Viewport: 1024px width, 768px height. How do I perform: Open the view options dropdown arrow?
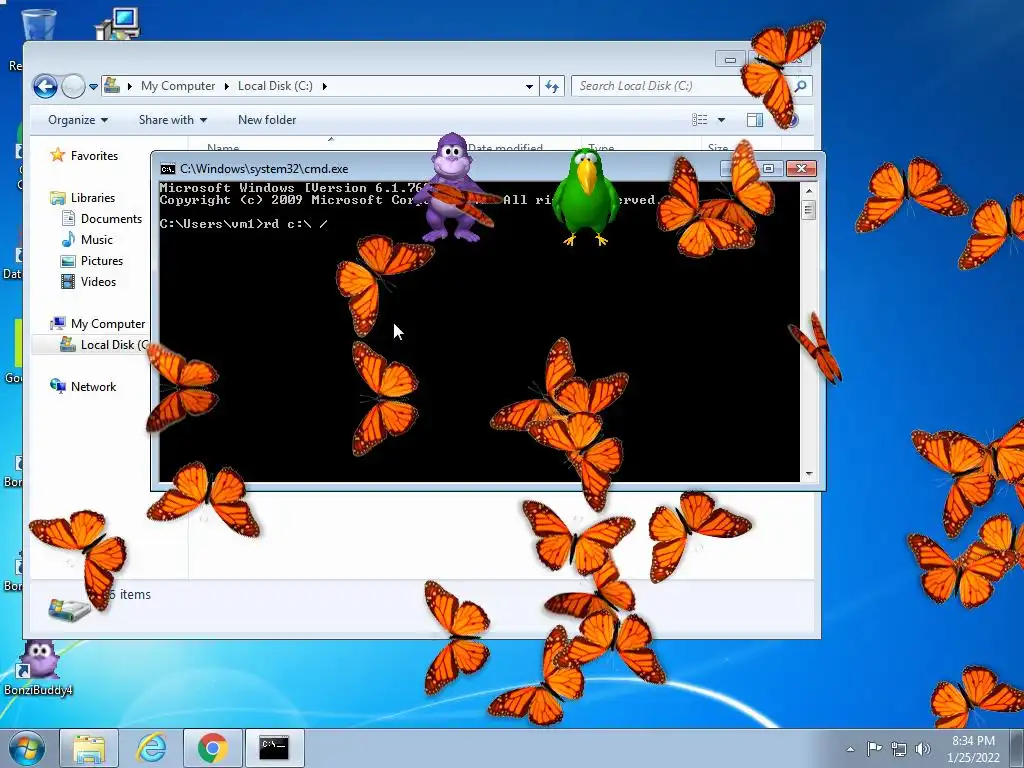(722, 120)
